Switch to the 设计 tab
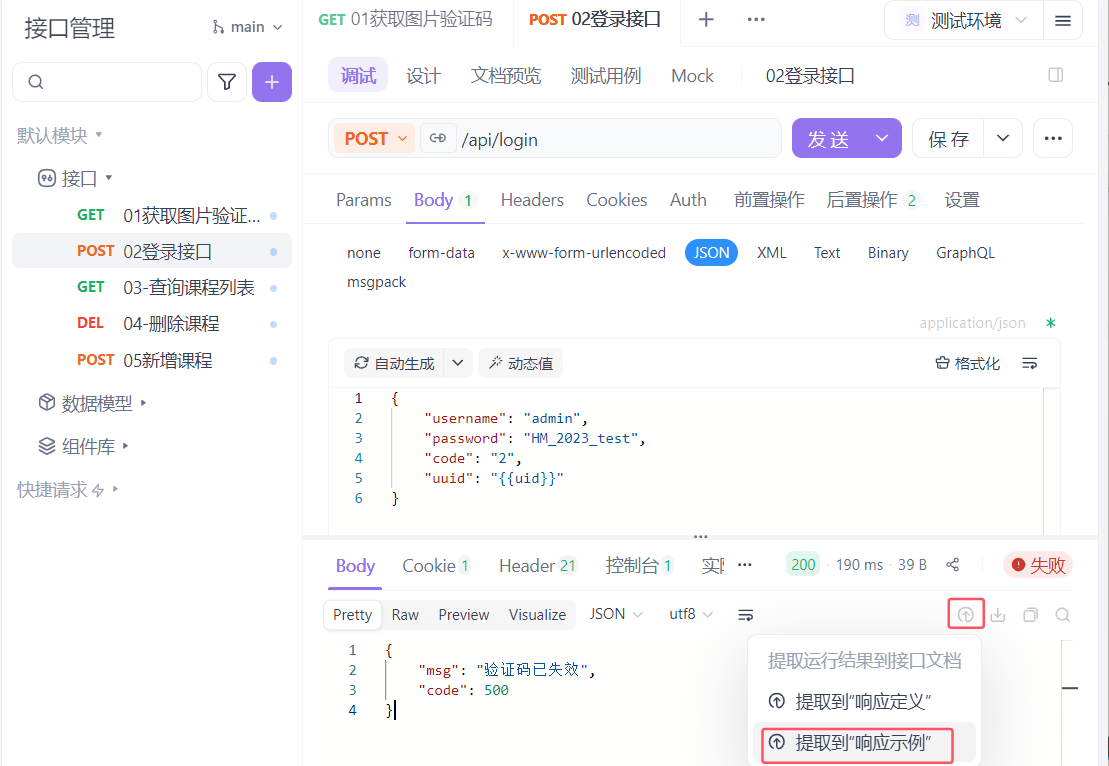1109x766 pixels. [423, 76]
